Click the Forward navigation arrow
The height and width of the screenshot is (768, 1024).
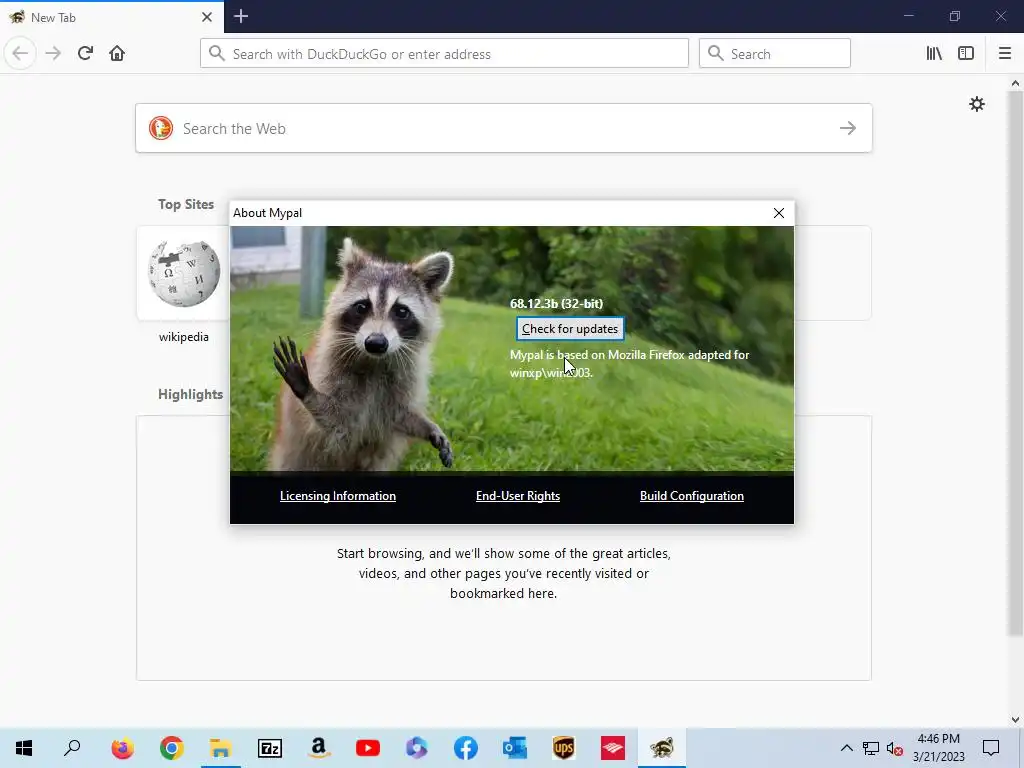pyautogui.click(x=53, y=53)
